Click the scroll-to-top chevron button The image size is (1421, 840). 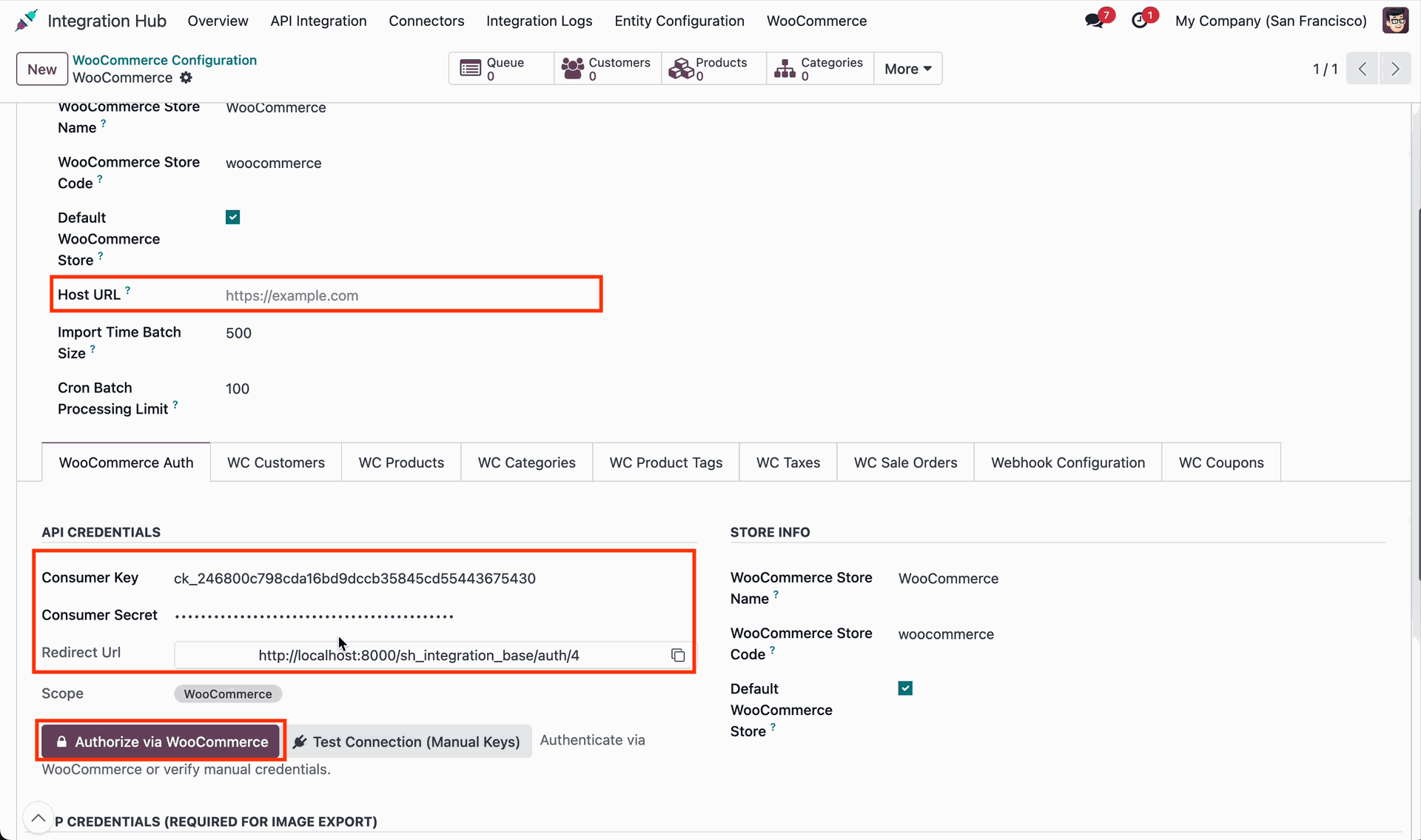pos(38,818)
